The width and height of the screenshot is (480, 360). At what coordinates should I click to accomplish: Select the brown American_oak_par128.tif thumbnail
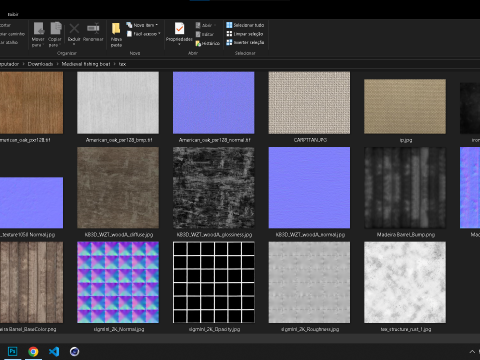click(31, 103)
